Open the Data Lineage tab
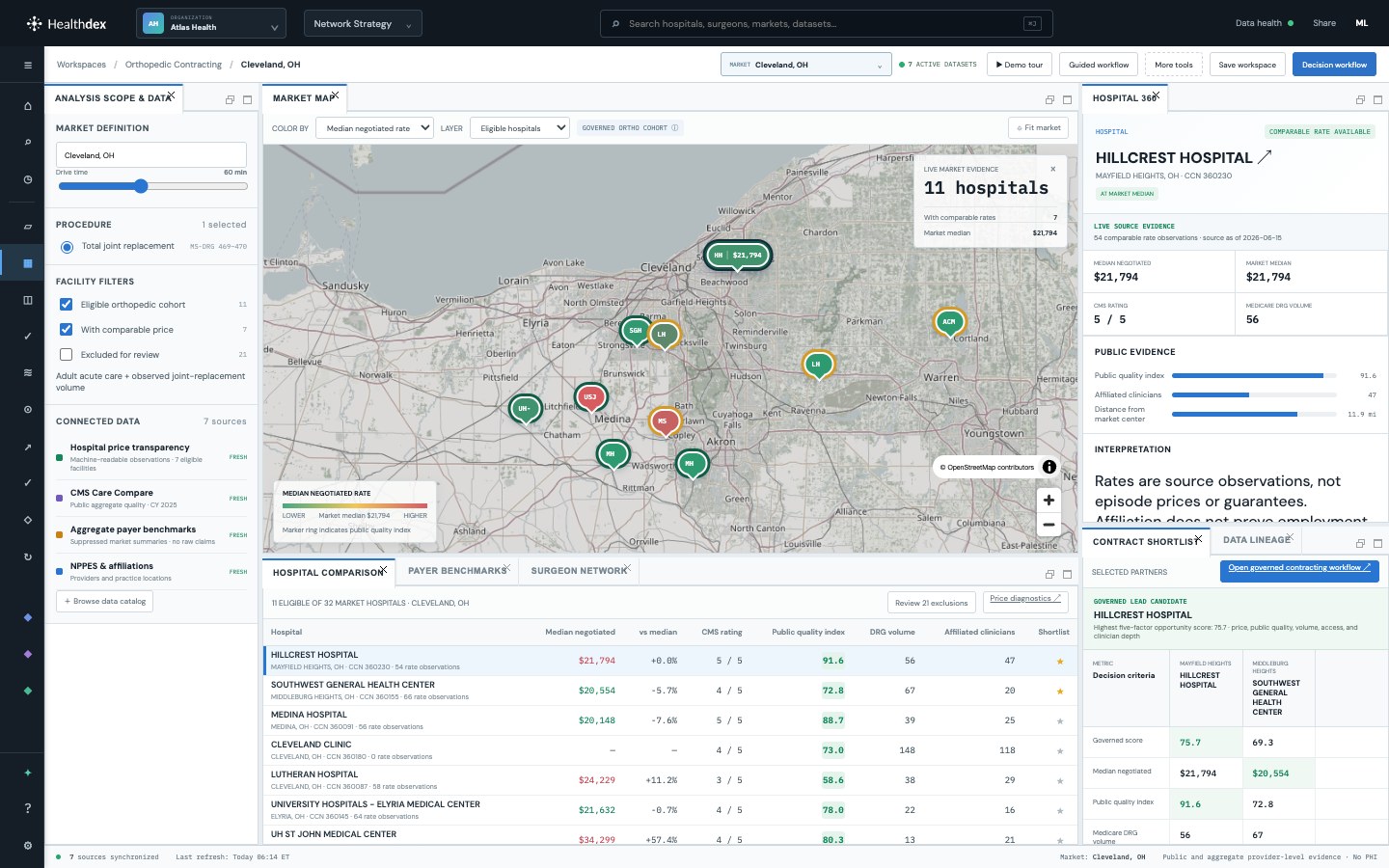This screenshot has height=868, width=1389. pos(1256,540)
